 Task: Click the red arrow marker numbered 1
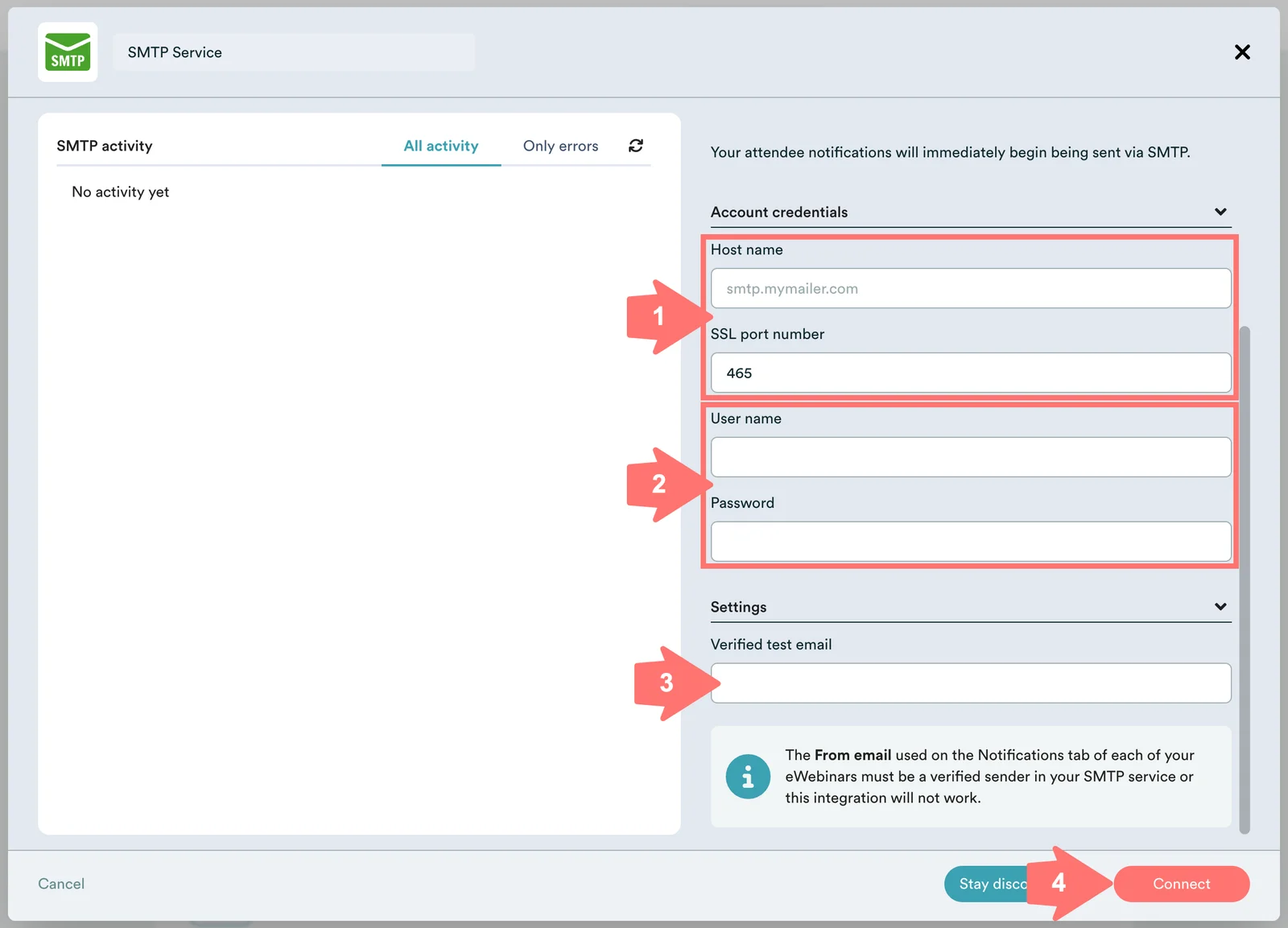point(660,316)
